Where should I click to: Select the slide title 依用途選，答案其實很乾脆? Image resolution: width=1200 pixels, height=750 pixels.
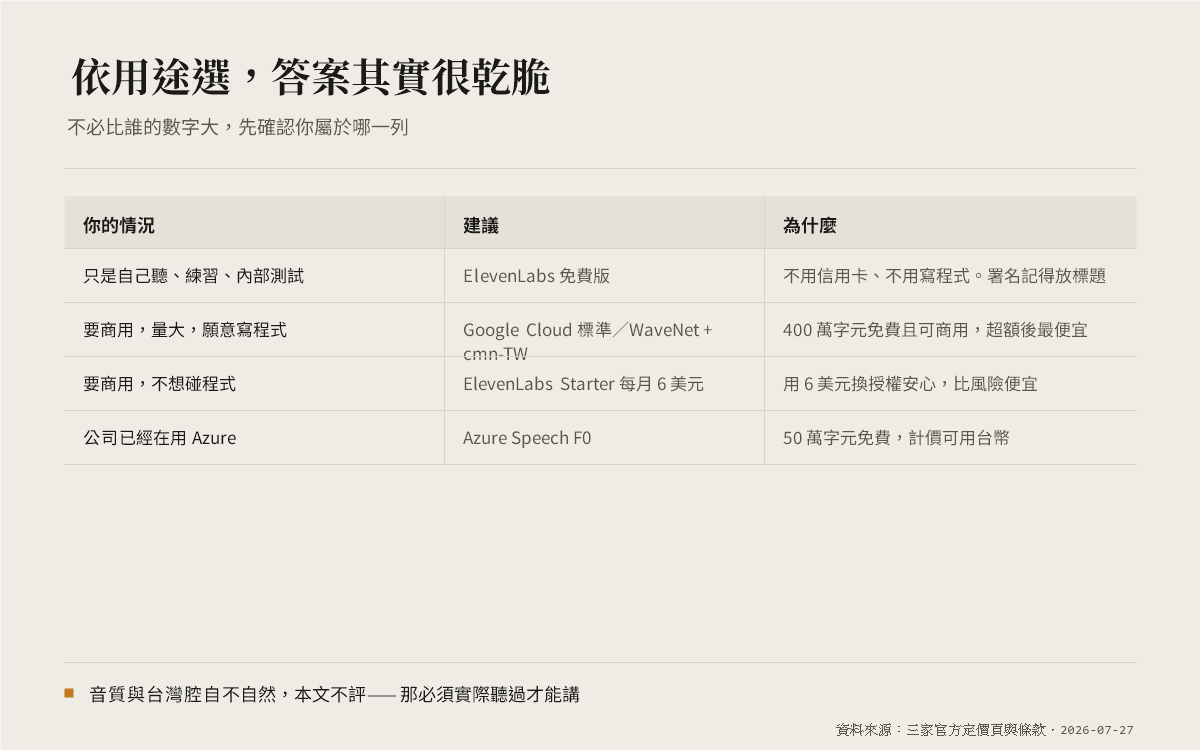pyautogui.click(x=311, y=77)
